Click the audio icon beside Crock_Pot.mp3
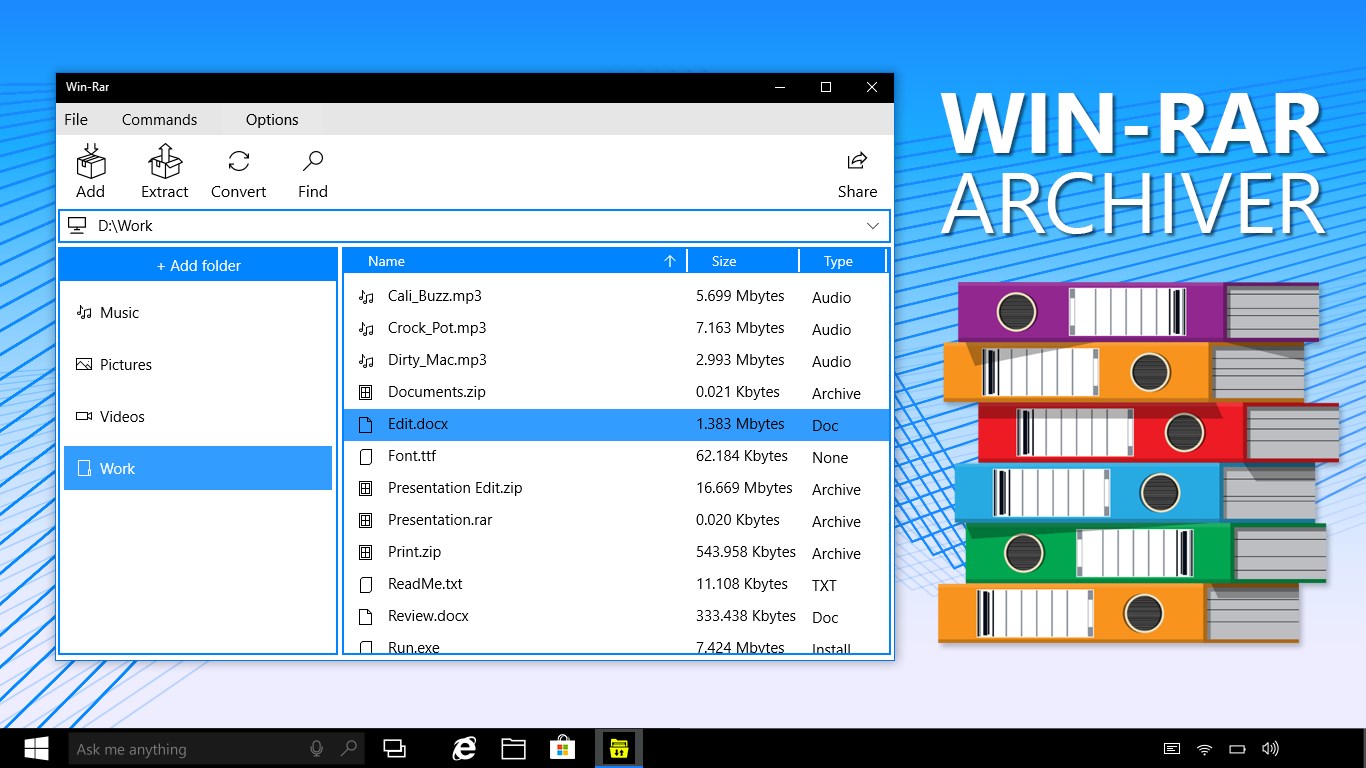This screenshot has height=768, width=1366. coord(366,328)
